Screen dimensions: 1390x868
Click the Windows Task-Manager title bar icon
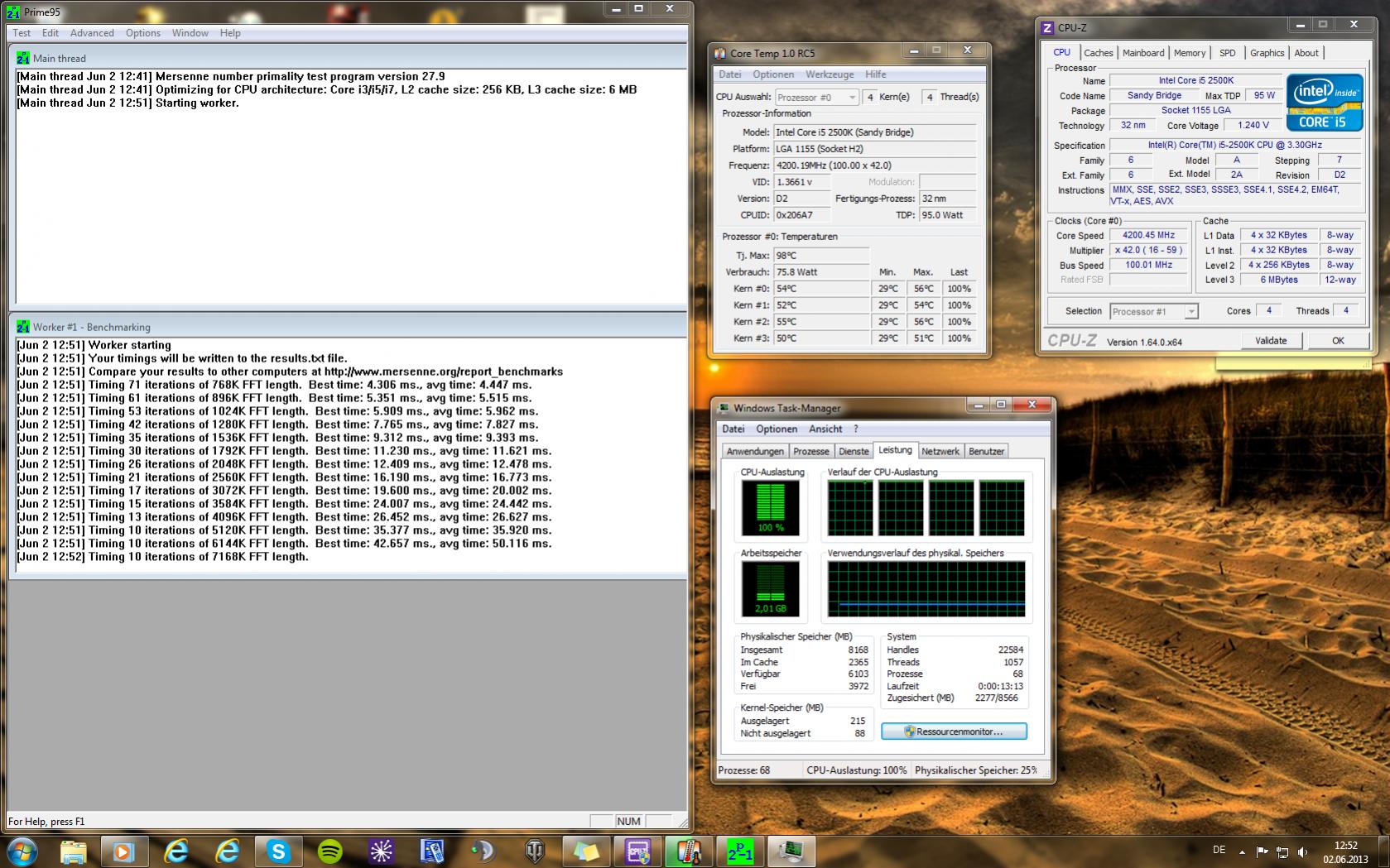pos(724,408)
